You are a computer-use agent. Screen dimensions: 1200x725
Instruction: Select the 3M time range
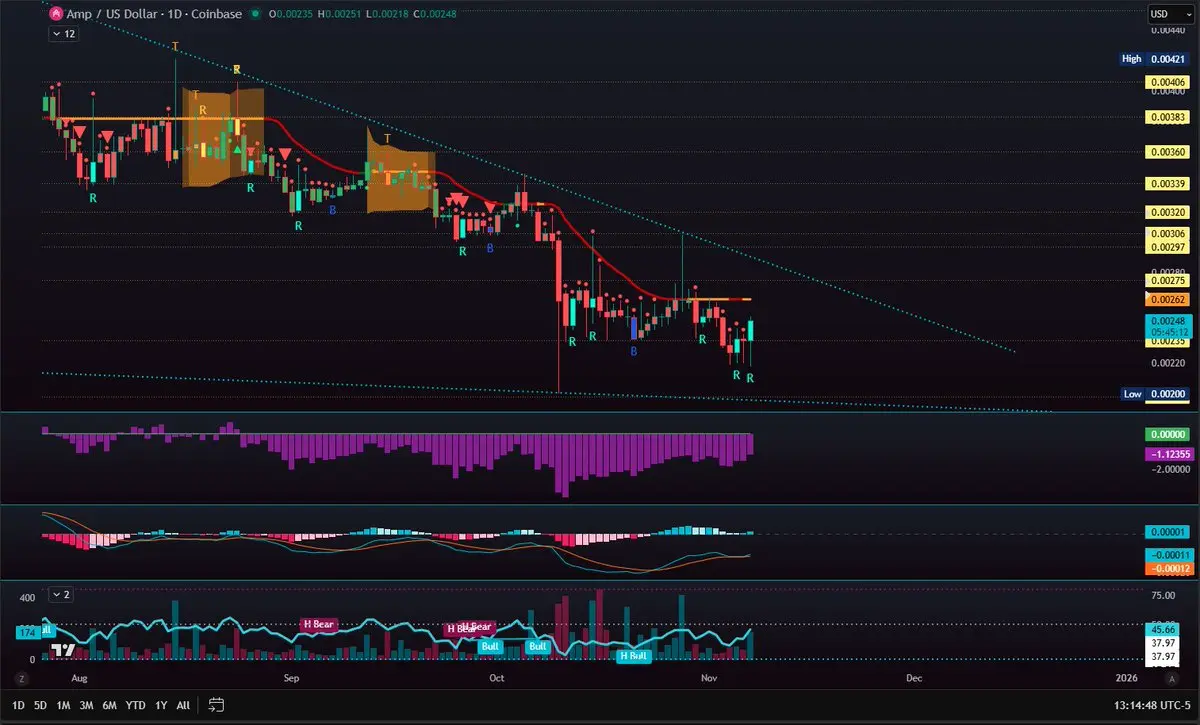coord(86,705)
